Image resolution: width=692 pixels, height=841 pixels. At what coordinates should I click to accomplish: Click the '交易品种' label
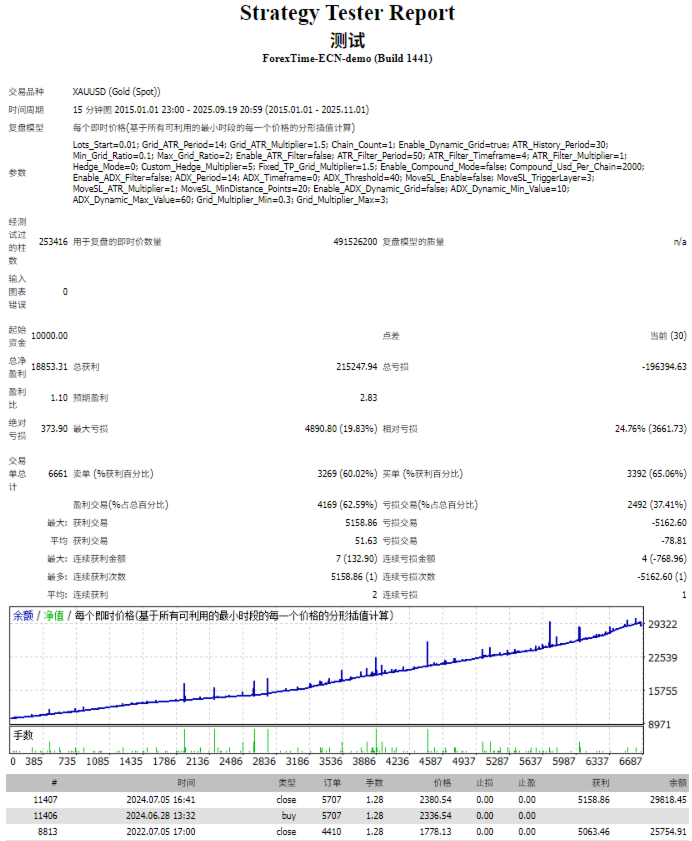(26, 92)
